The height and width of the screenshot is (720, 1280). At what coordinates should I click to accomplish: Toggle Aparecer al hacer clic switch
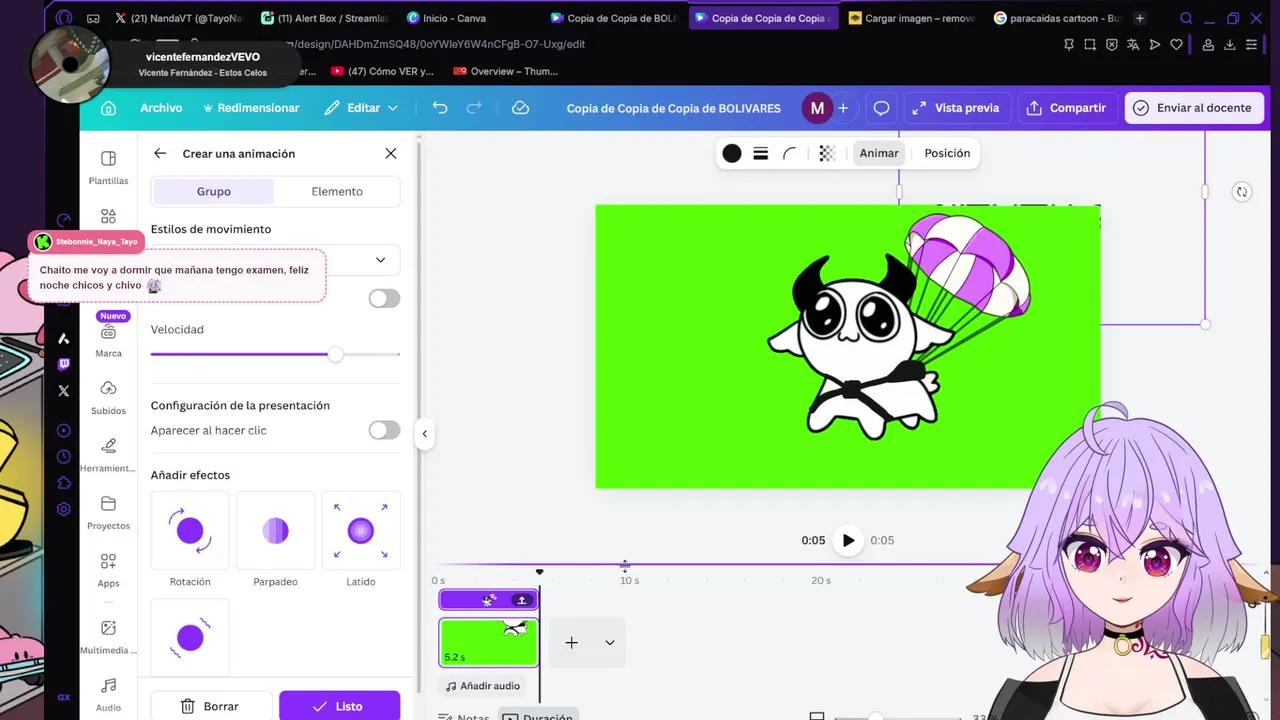384,430
